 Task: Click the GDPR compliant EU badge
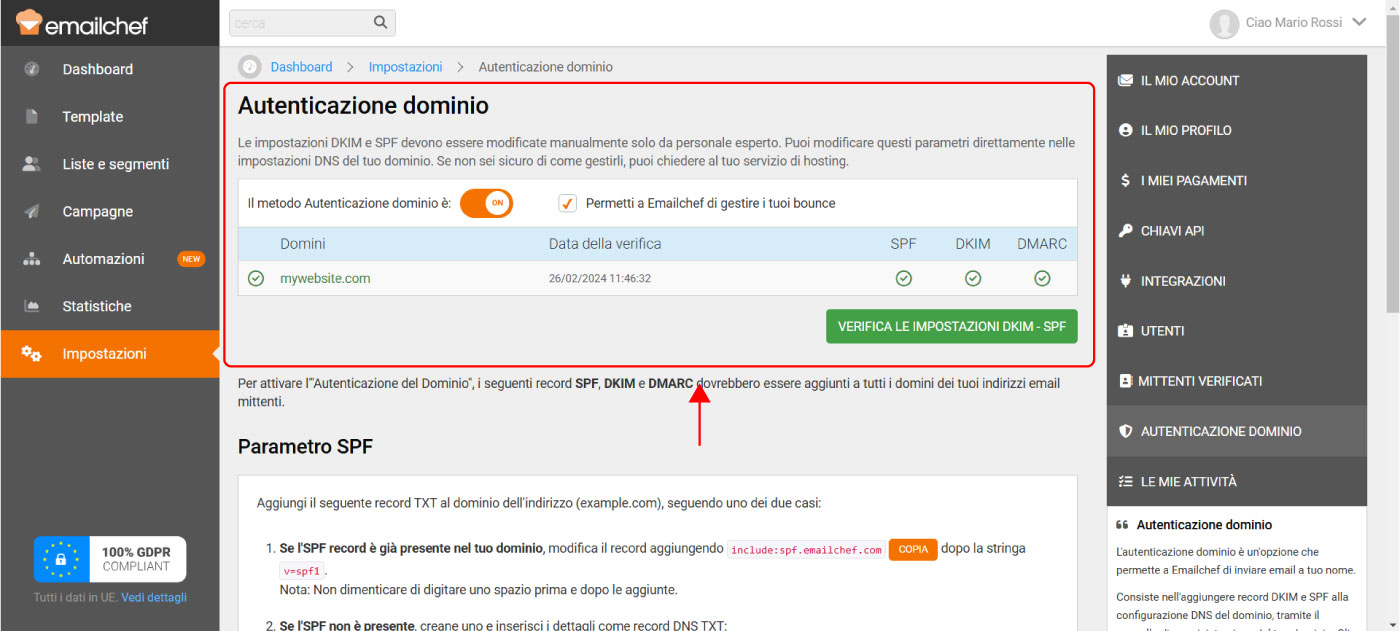click(110, 559)
